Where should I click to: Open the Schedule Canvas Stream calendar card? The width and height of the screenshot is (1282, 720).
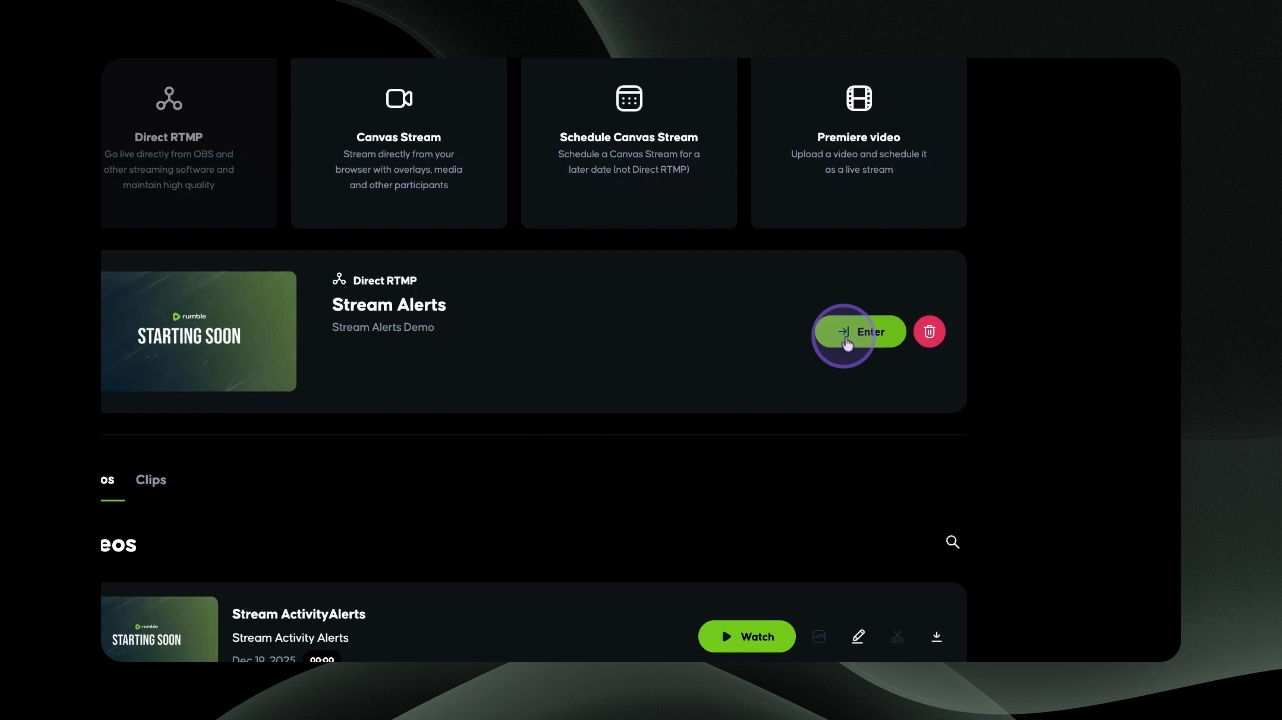pos(629,143)
